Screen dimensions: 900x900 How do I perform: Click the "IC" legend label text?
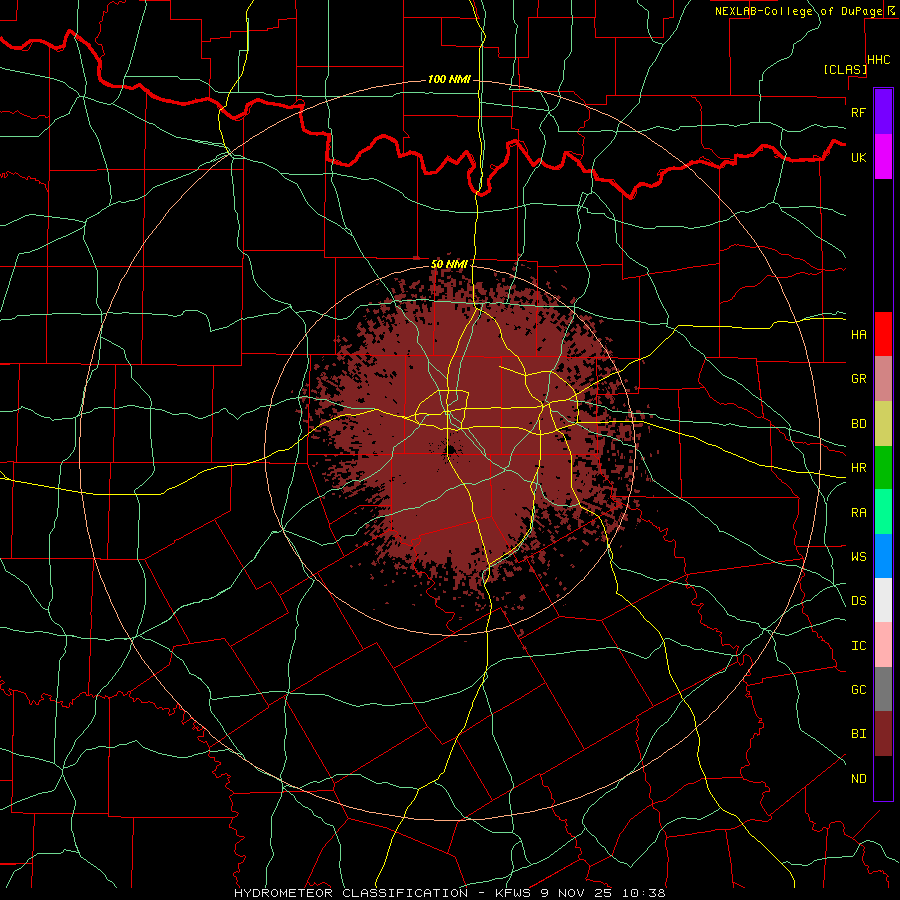coord(858,646)
